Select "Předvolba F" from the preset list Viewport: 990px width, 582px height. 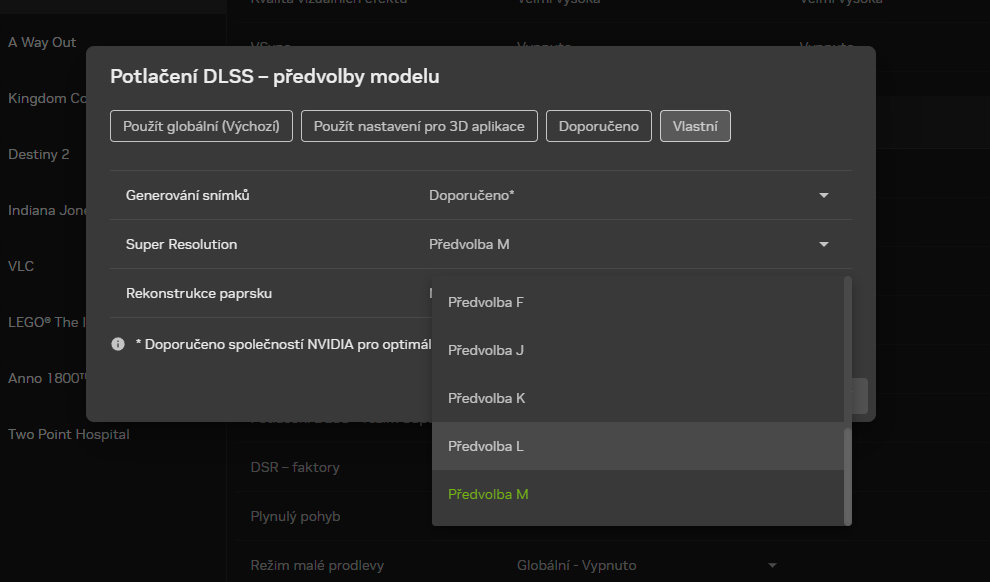[485, 301]
